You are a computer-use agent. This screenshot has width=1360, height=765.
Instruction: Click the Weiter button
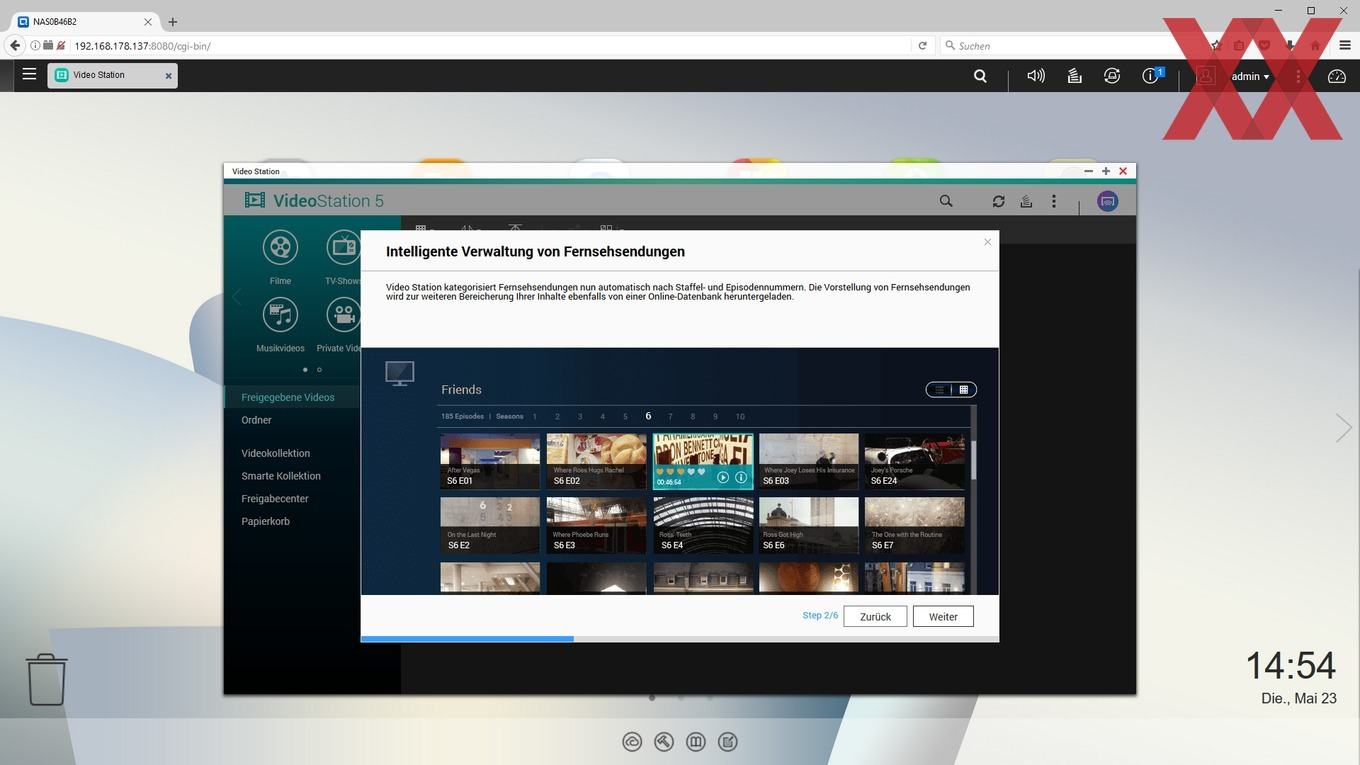coord(943,617)
